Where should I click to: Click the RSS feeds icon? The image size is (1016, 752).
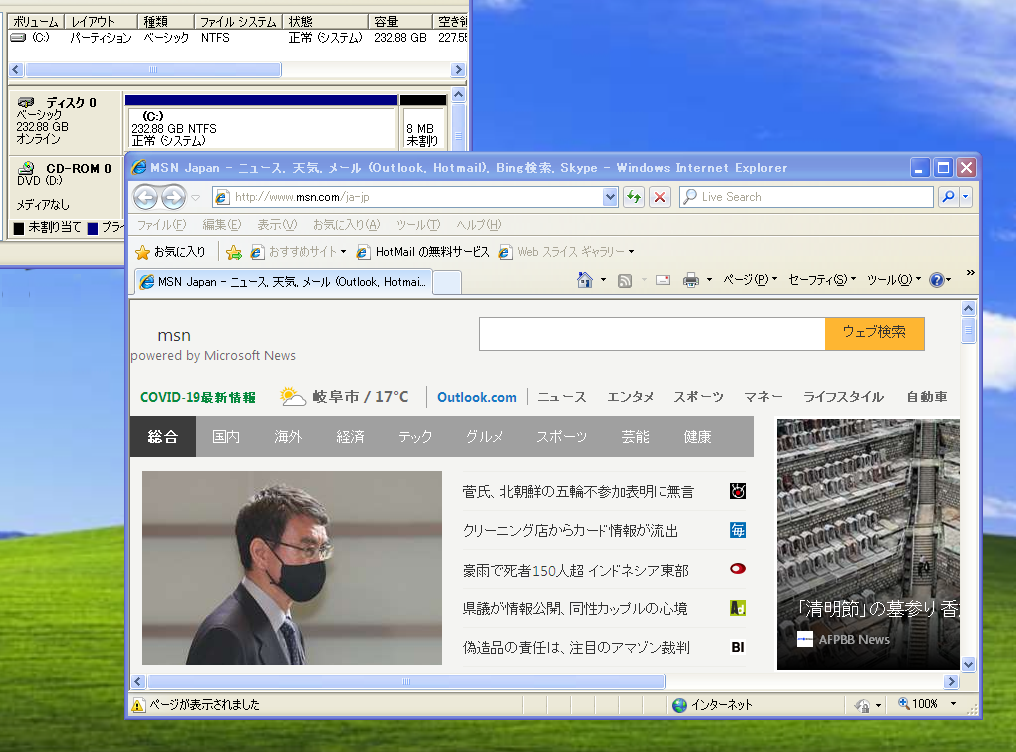625,280
